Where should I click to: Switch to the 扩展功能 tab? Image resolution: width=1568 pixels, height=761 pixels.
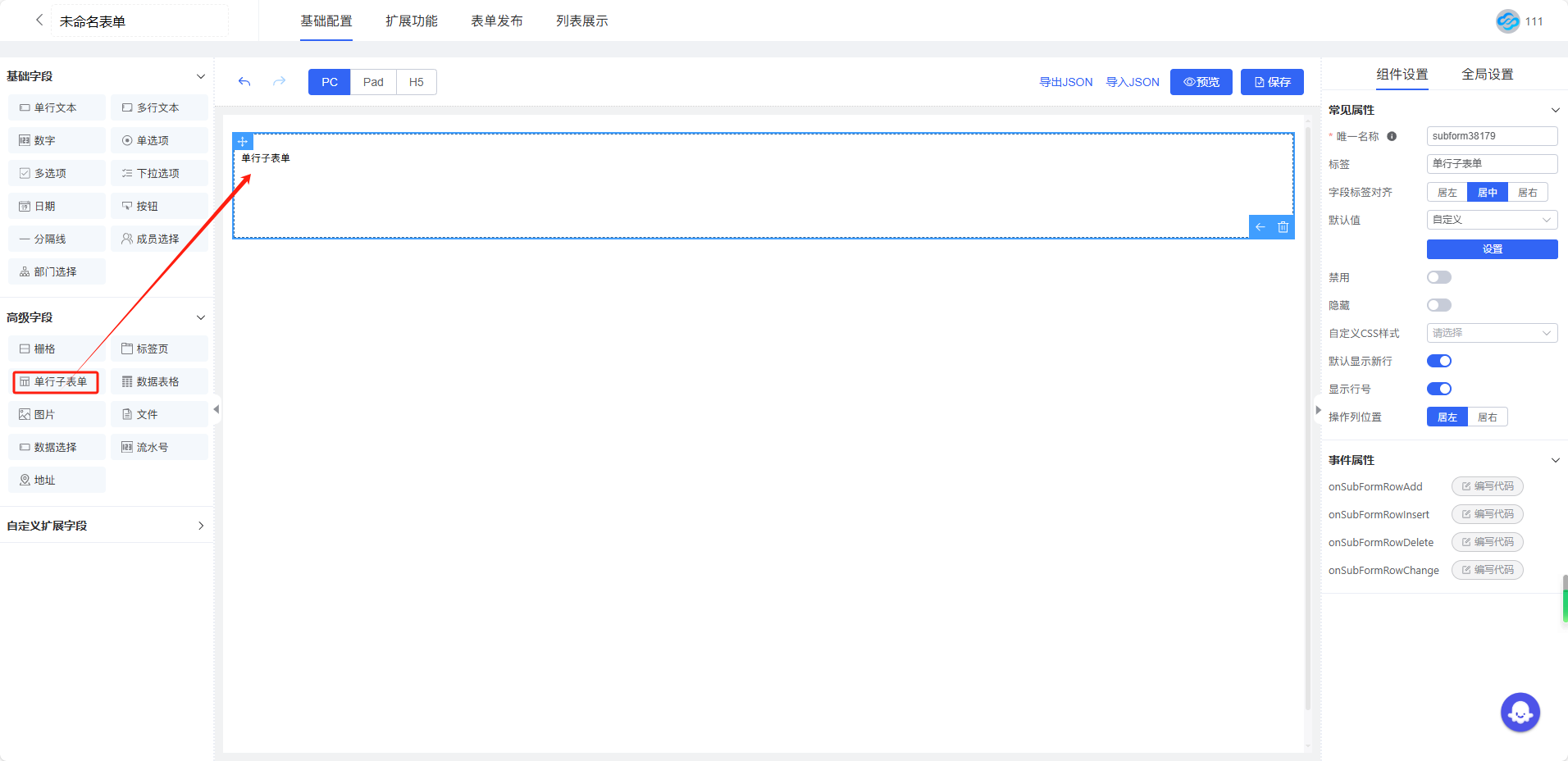(412, 21)
